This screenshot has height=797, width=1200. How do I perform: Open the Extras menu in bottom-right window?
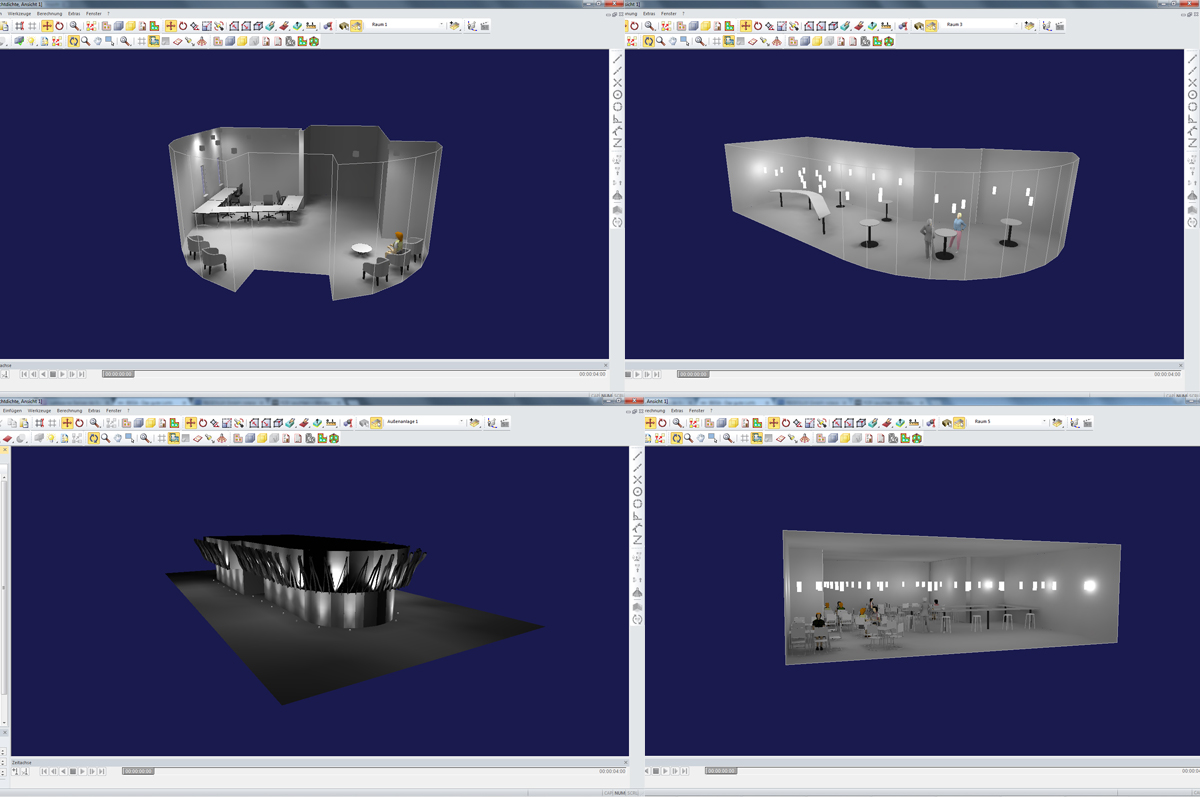point(677,410)
